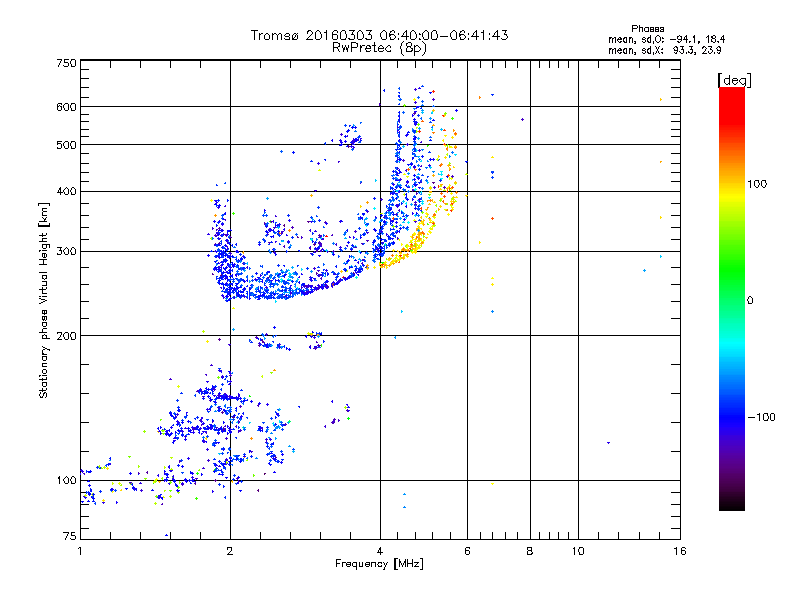Click the x-axis label '6'

[x=467, y=551]
